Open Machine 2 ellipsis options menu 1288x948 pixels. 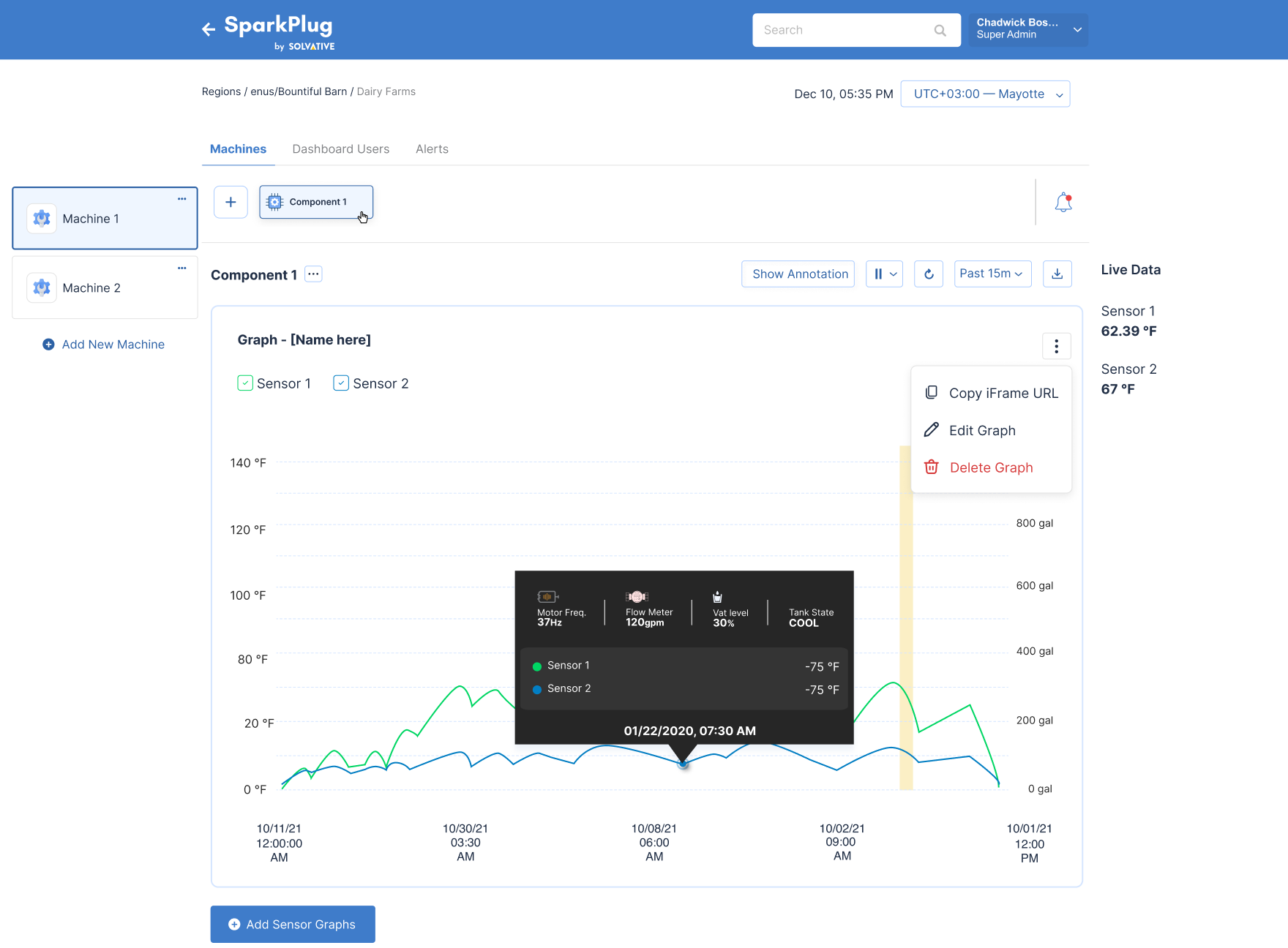point(181,268)
